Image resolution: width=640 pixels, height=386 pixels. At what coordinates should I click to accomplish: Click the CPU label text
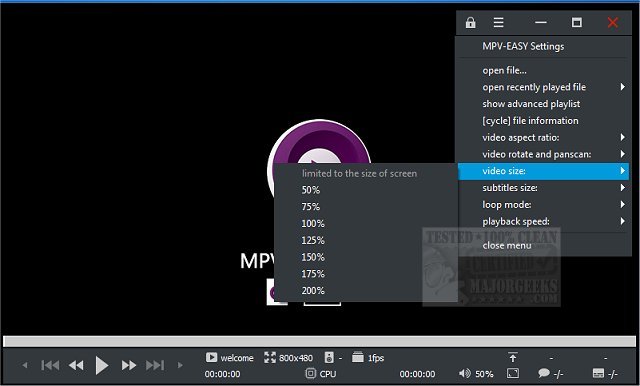pos(328,374)
